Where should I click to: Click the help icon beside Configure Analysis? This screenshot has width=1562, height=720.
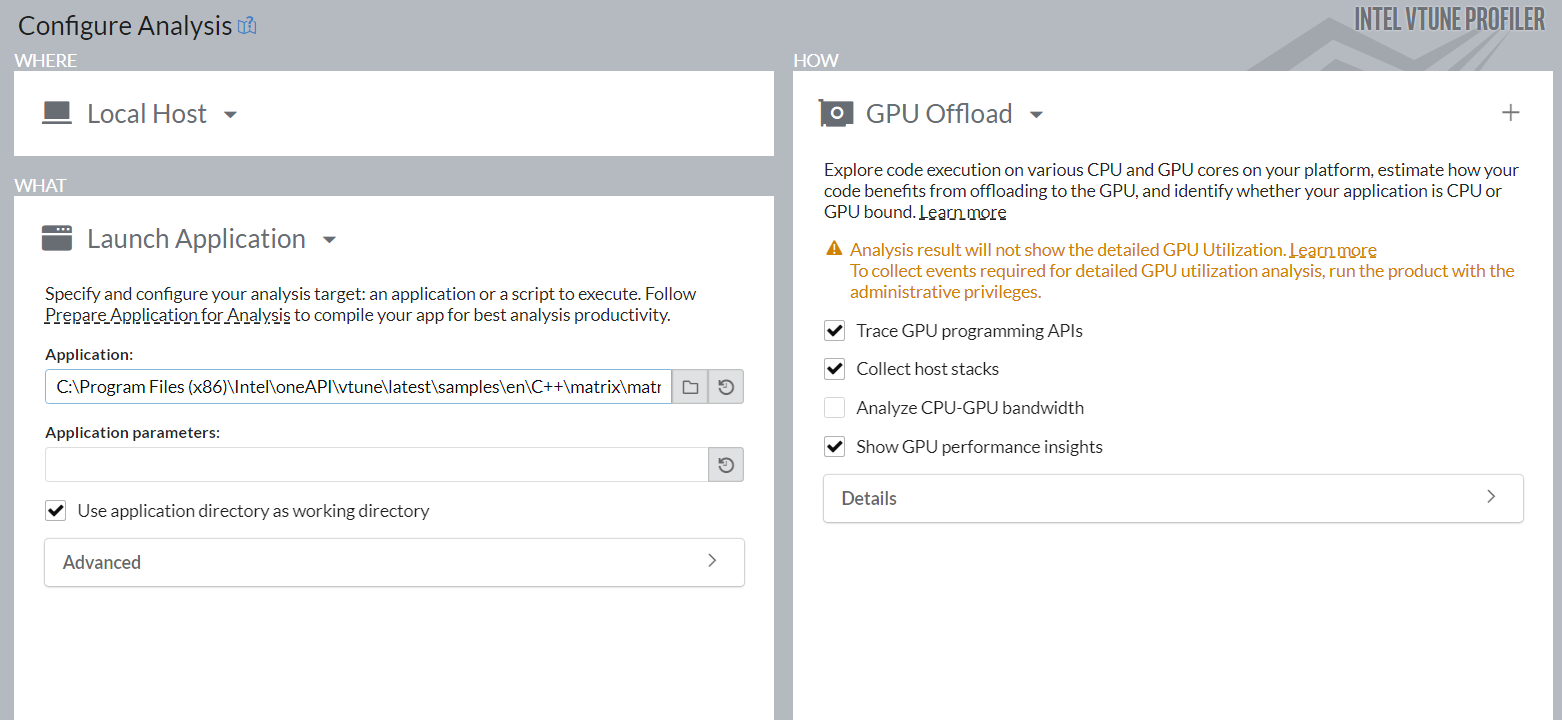pyautogui.click(x=247, y=26)
